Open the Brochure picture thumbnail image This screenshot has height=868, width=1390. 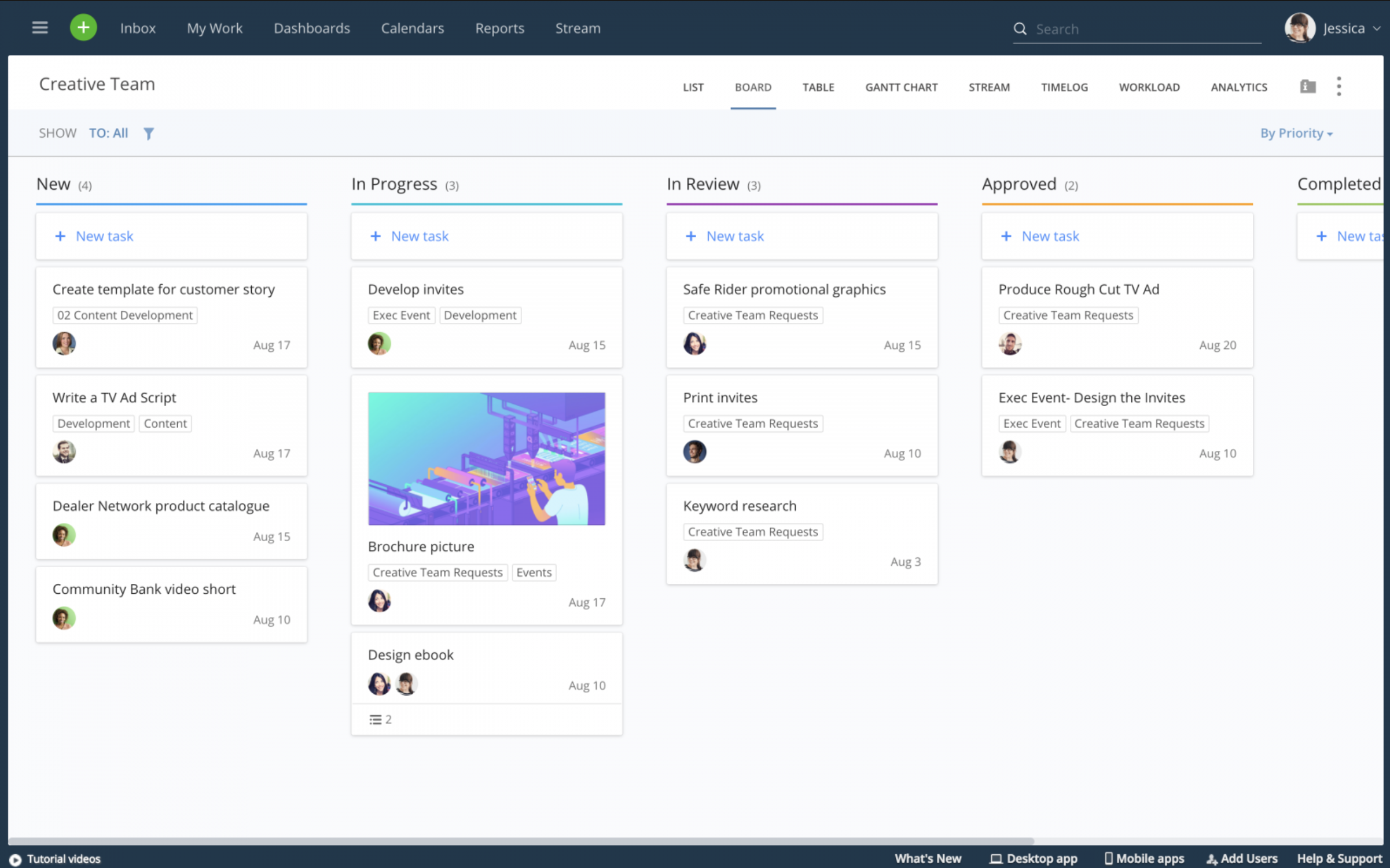(486, 459)
